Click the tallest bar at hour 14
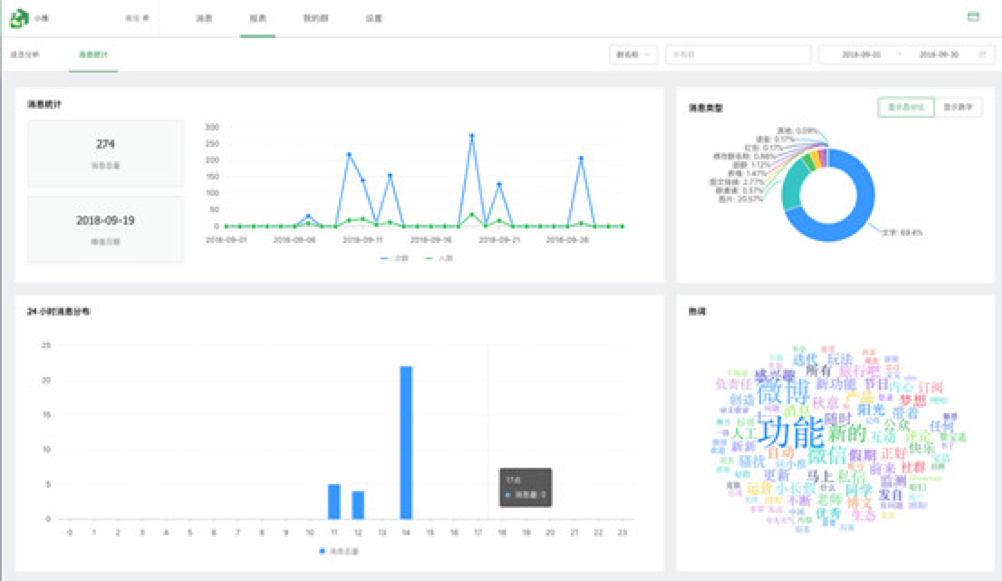1002x581 pixels. (x=406, y=442)
